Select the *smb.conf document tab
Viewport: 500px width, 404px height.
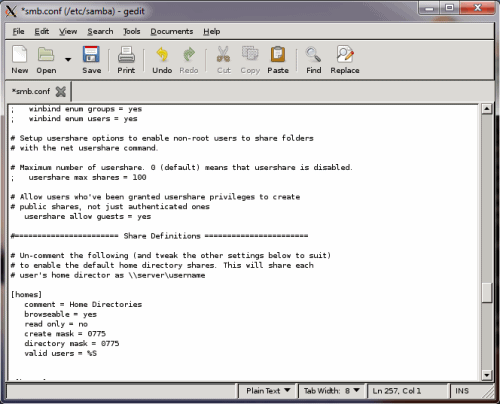(x=31, y=91)
